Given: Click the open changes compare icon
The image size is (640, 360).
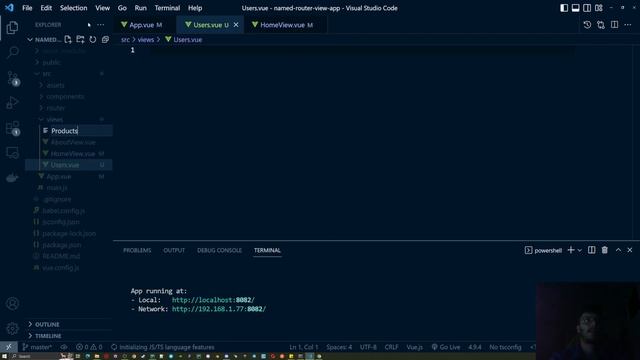Looking at the screenshot, I should pyautogui.click(x=601, y=25).
